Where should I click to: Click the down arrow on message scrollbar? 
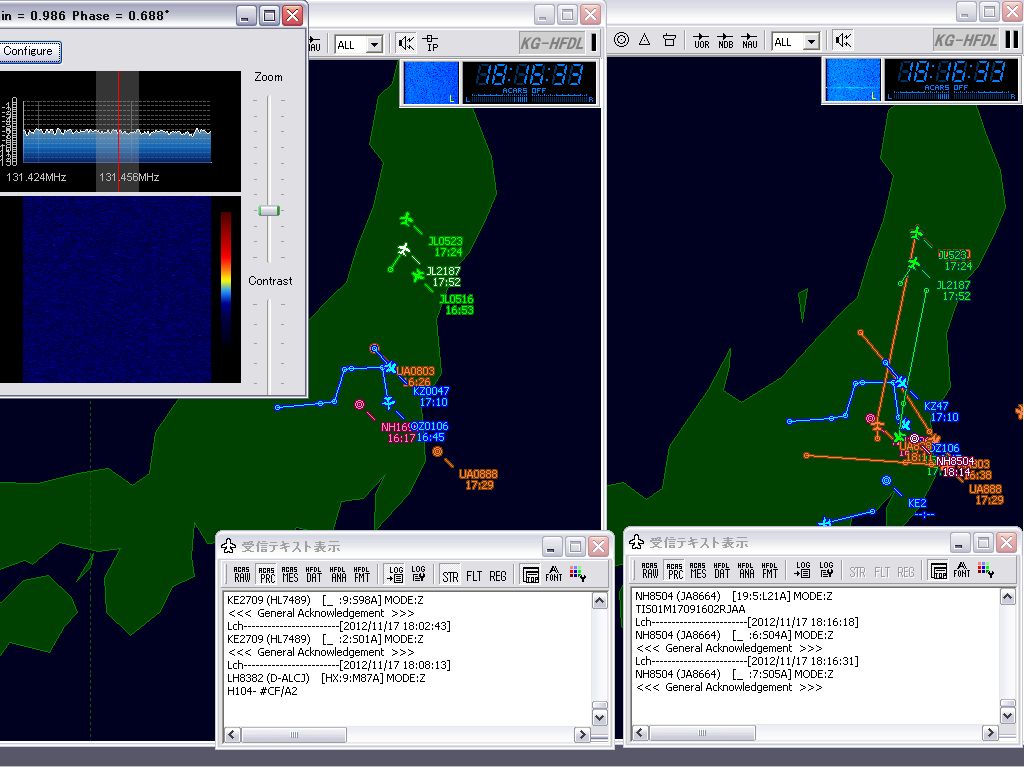599,717
